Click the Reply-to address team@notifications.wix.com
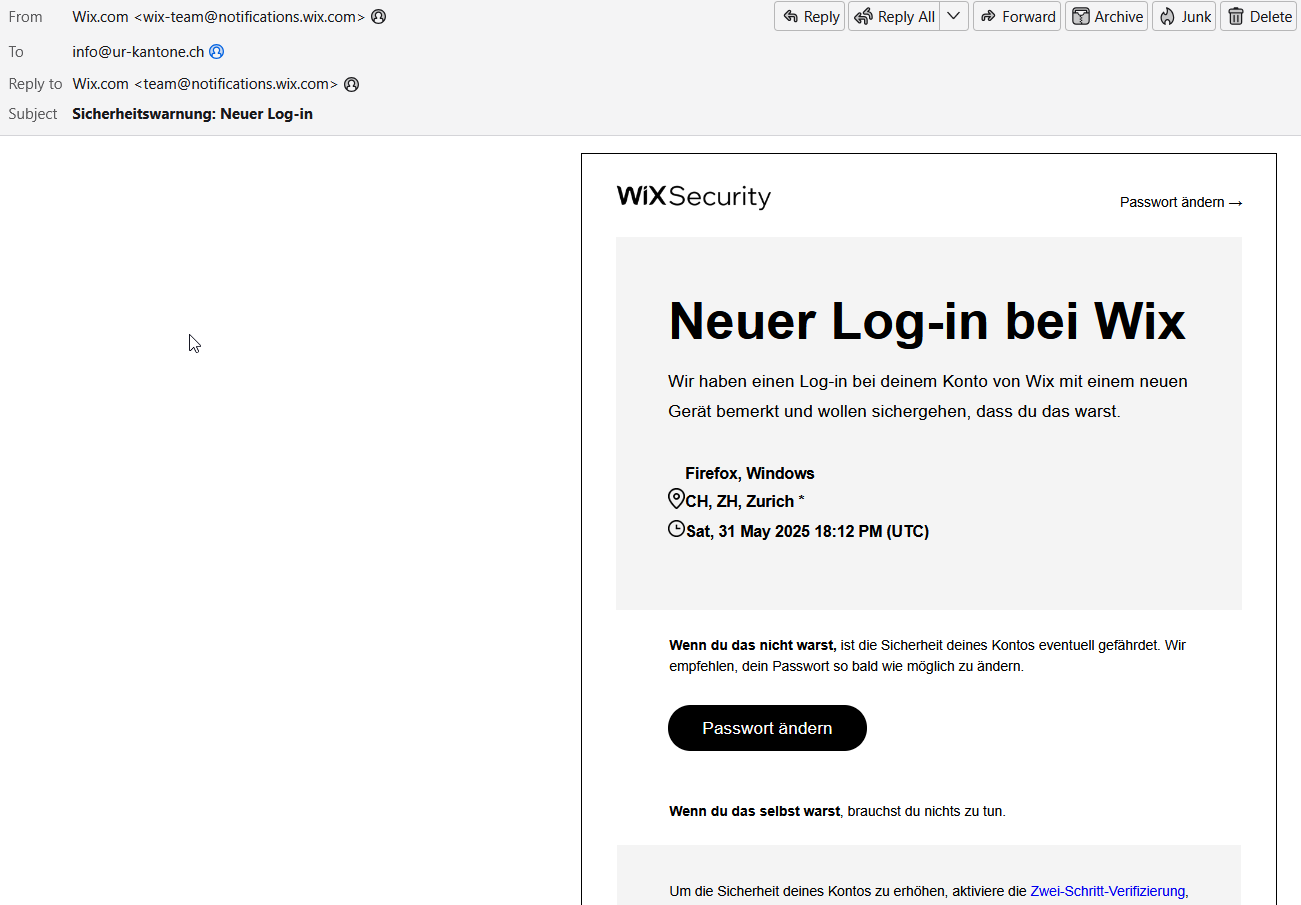 pyautogui.click(x=236, y=84)
